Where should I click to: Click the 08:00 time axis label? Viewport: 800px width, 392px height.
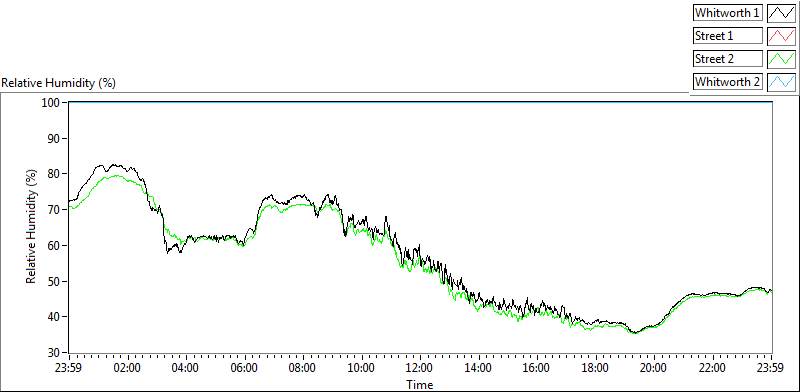[x=303, y=368]
